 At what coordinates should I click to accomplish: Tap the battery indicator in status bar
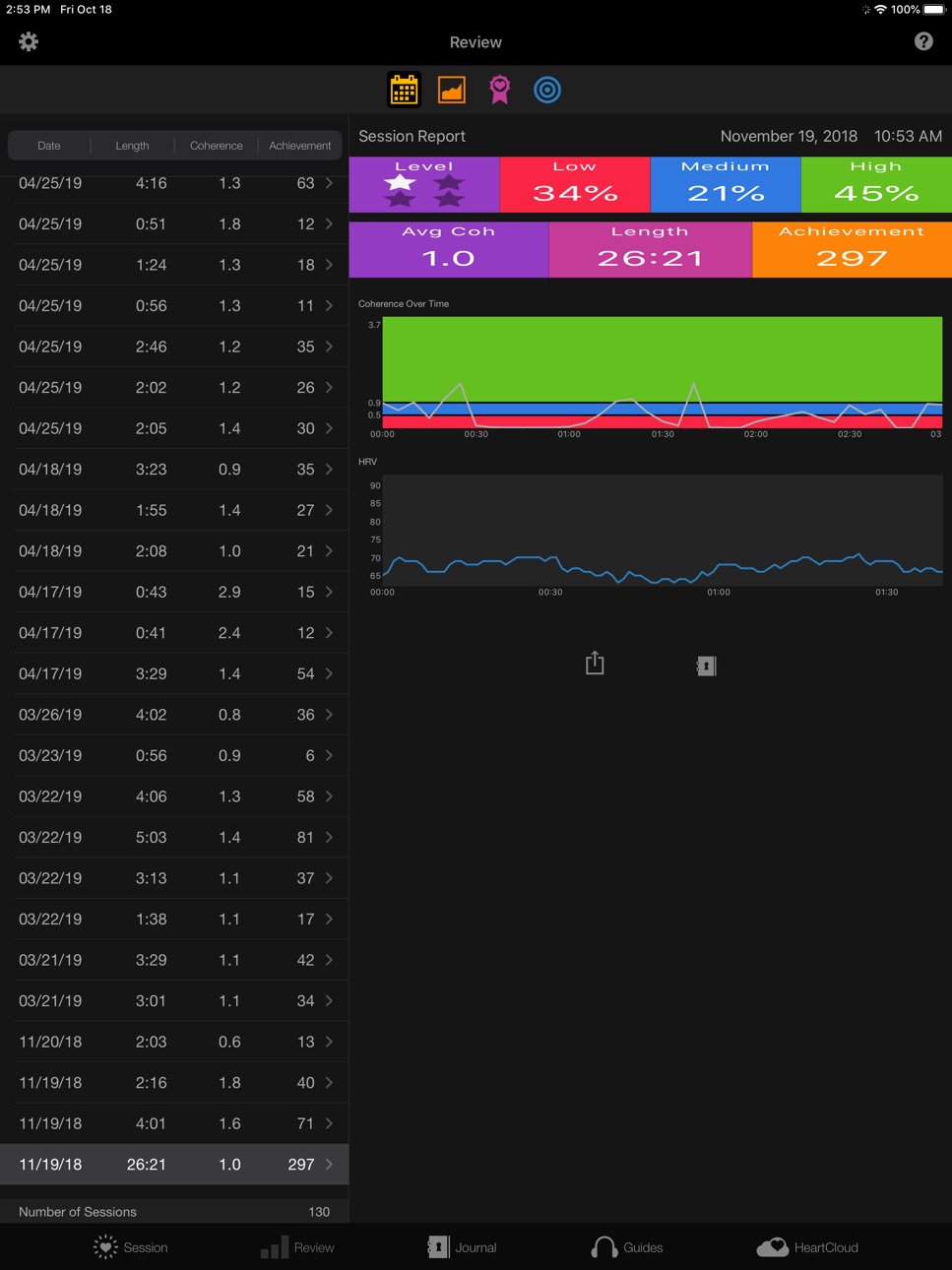point(934,9)
